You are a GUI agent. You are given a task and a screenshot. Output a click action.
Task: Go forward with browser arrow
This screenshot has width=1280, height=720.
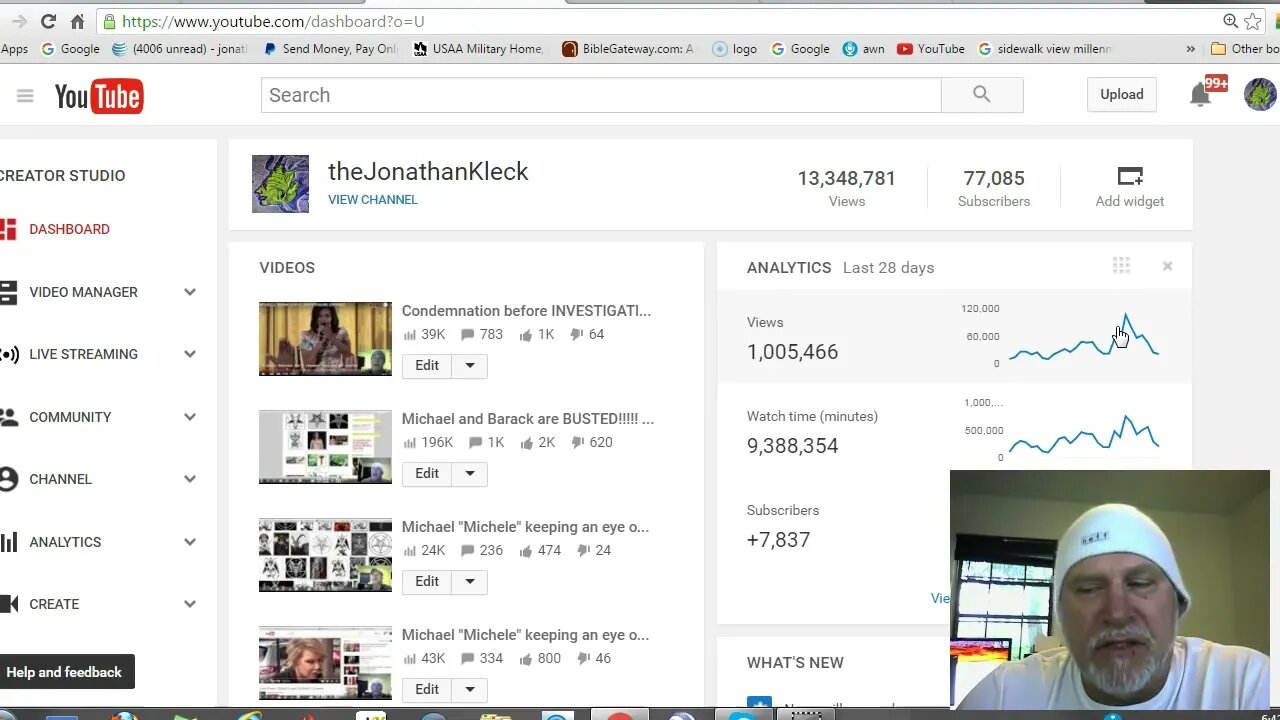[18, 21]
